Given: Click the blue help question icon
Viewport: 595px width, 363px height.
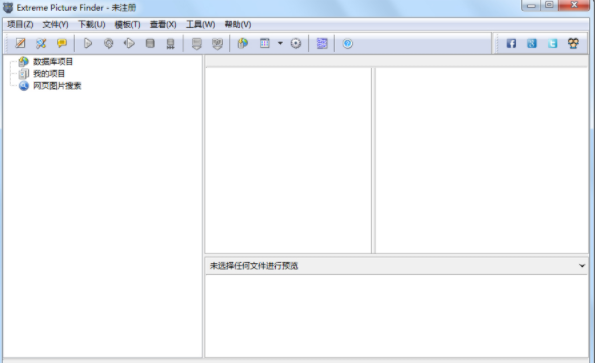Looking at the screenshot, I should click(348, 43).
